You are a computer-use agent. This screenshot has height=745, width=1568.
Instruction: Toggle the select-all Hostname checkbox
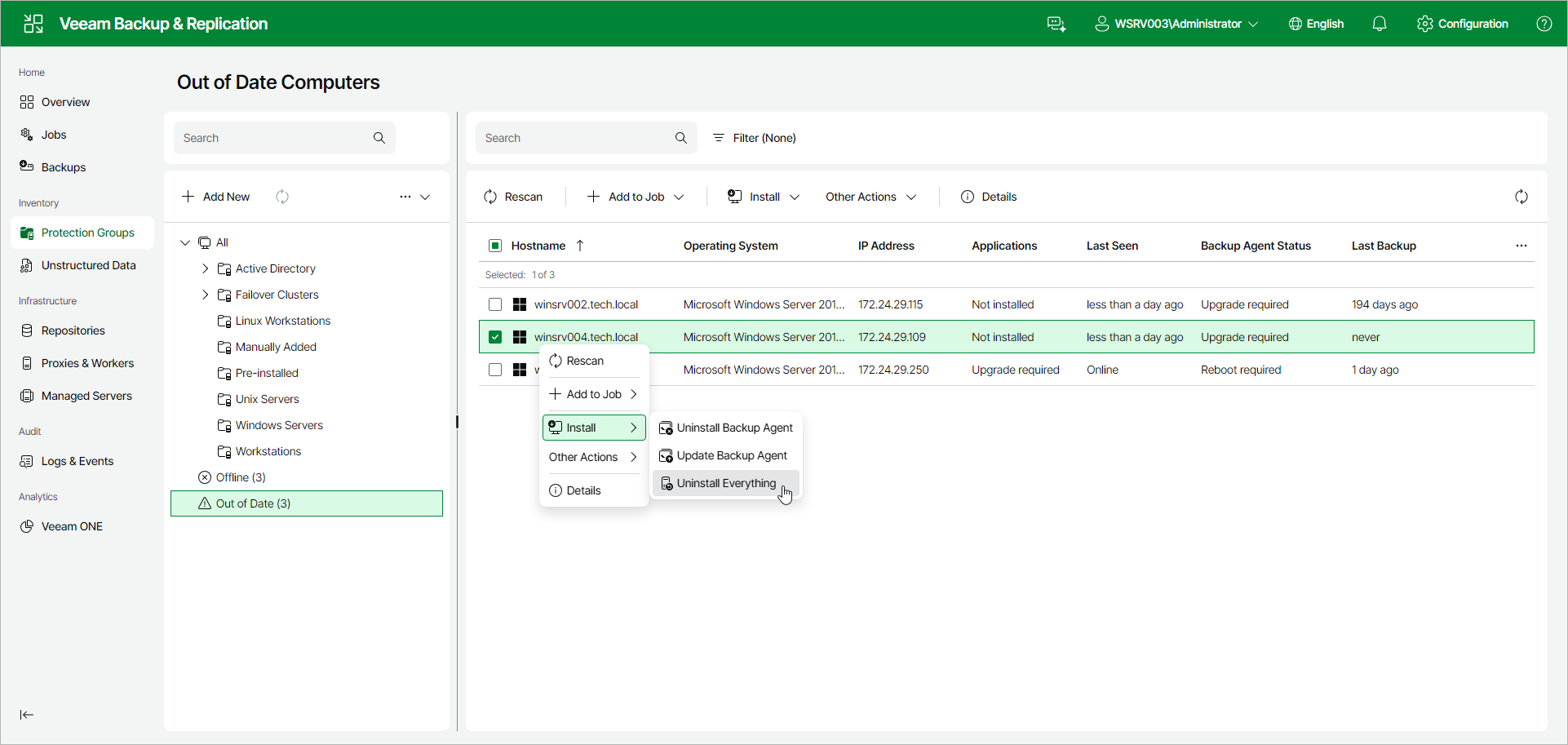click(495, 246)
